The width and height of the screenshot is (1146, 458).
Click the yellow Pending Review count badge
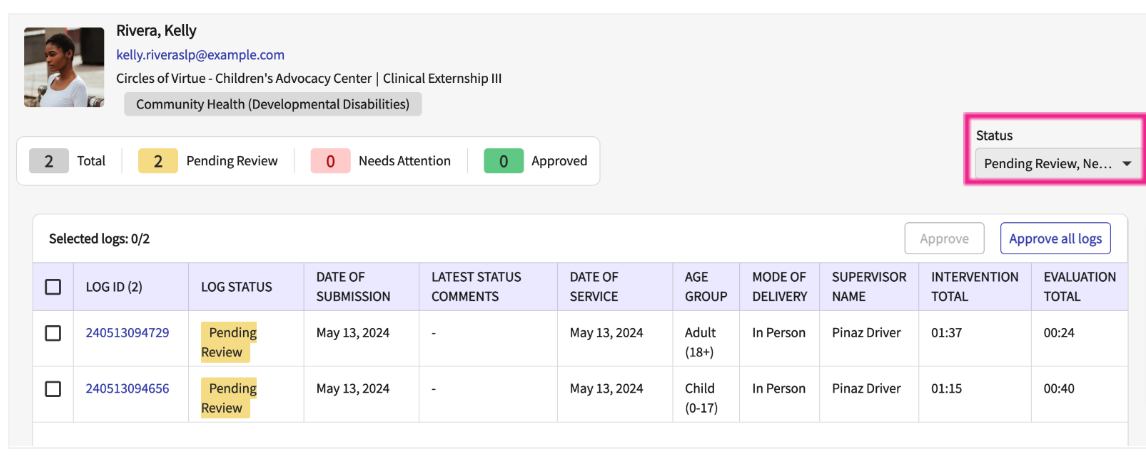tap(158, 161)
